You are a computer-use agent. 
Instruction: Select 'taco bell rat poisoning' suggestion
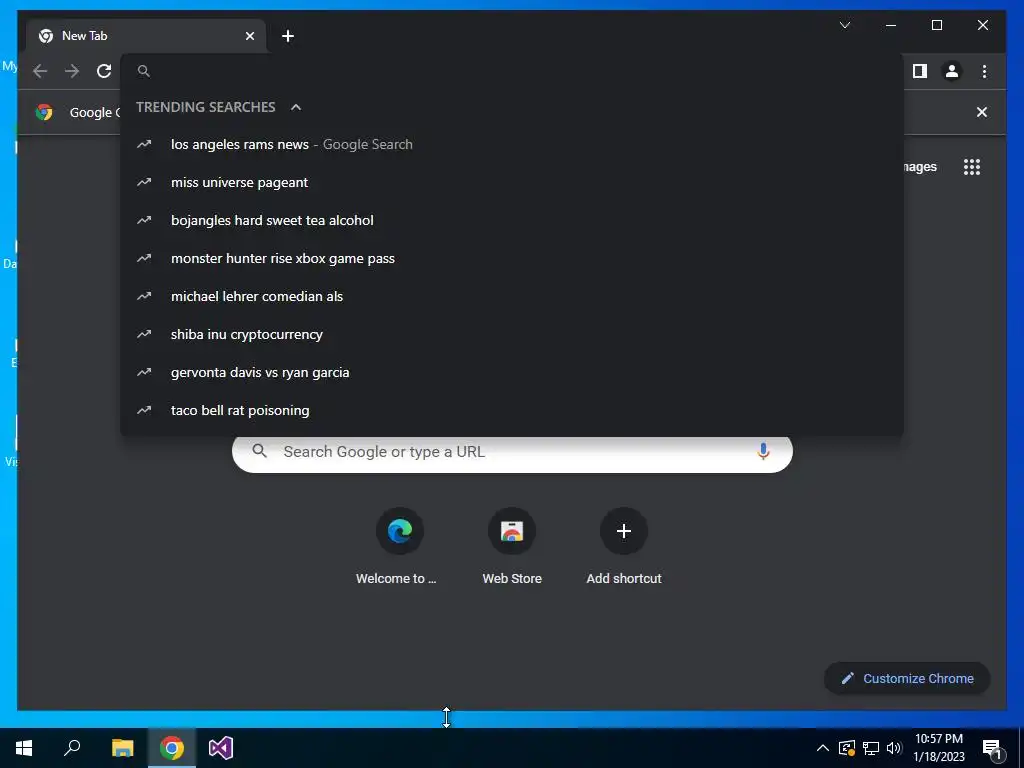(x=512, y=410)
